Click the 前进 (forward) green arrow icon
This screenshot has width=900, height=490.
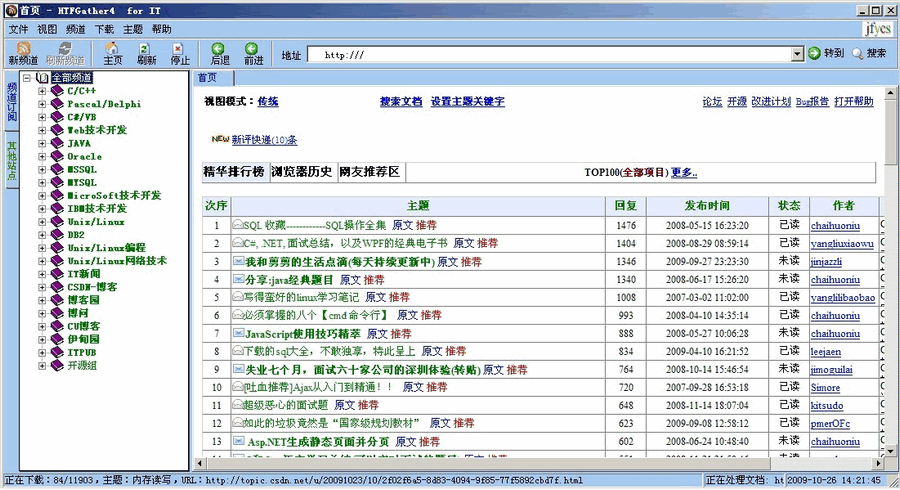[x=251, y=49]
